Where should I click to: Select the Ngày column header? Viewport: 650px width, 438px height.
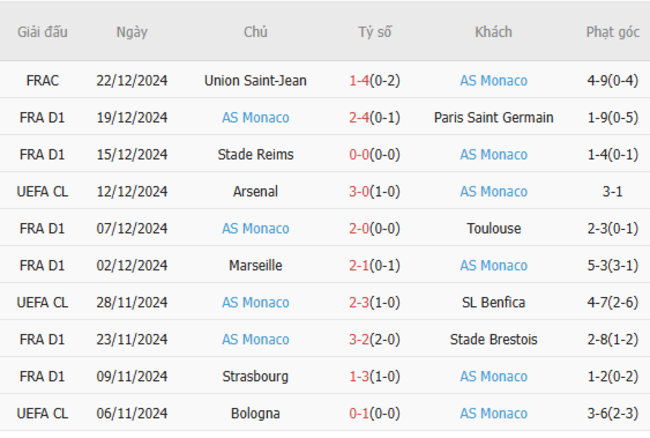pyautogui.click(x=132, y=32)
